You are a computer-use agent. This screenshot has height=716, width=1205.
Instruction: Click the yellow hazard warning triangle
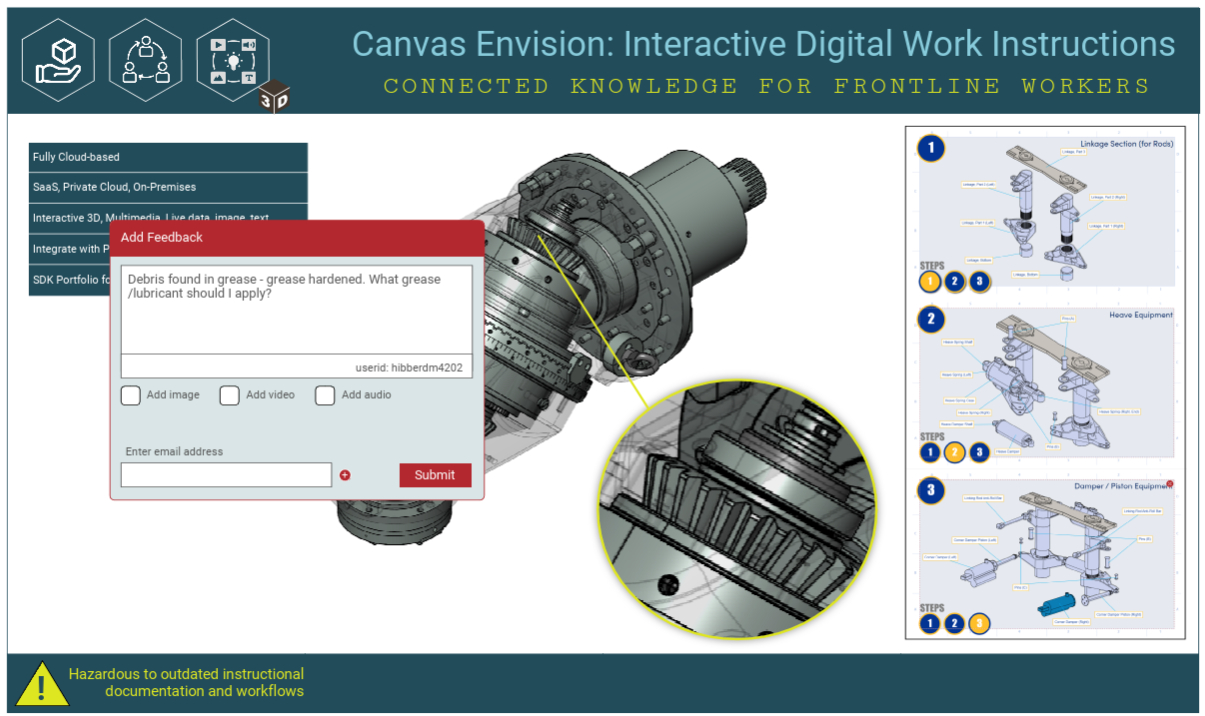[x=41, y=685]
